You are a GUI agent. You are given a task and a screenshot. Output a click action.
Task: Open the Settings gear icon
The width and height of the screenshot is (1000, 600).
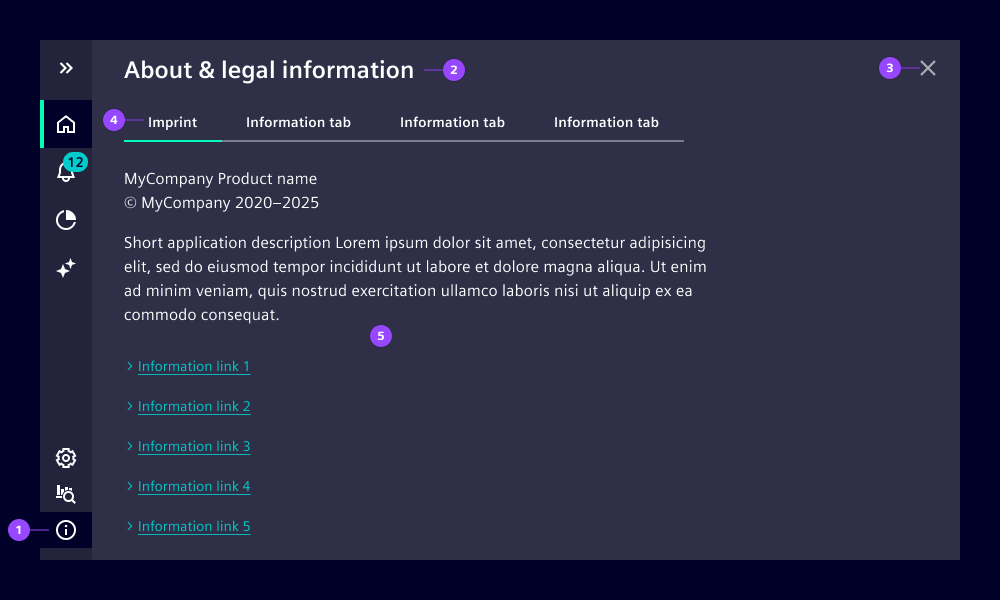tap(66, 457)
